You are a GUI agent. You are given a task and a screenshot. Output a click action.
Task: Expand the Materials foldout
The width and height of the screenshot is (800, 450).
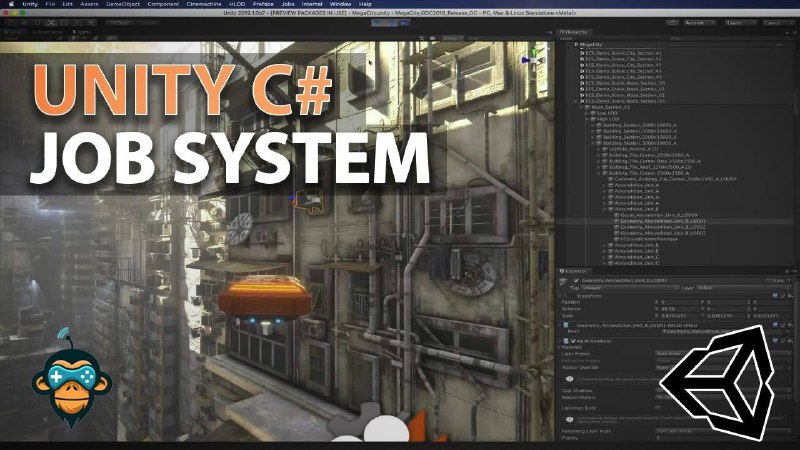coord(561,347)
